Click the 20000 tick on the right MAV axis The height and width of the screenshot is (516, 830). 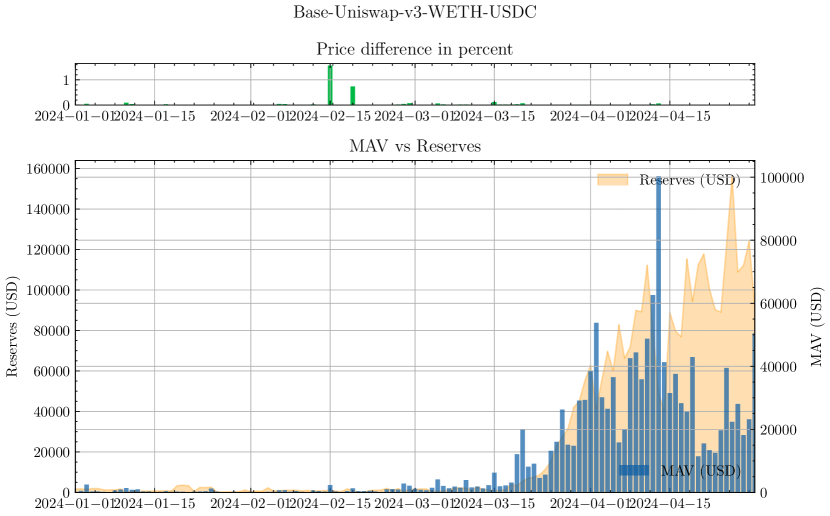click(778, 430)
